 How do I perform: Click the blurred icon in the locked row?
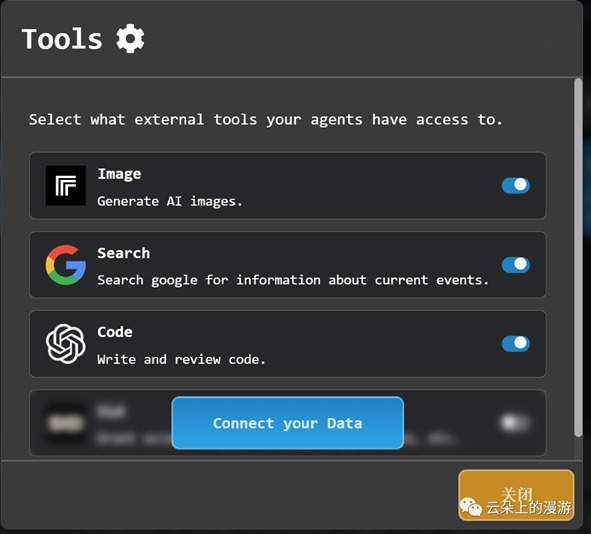click(66, 423)
